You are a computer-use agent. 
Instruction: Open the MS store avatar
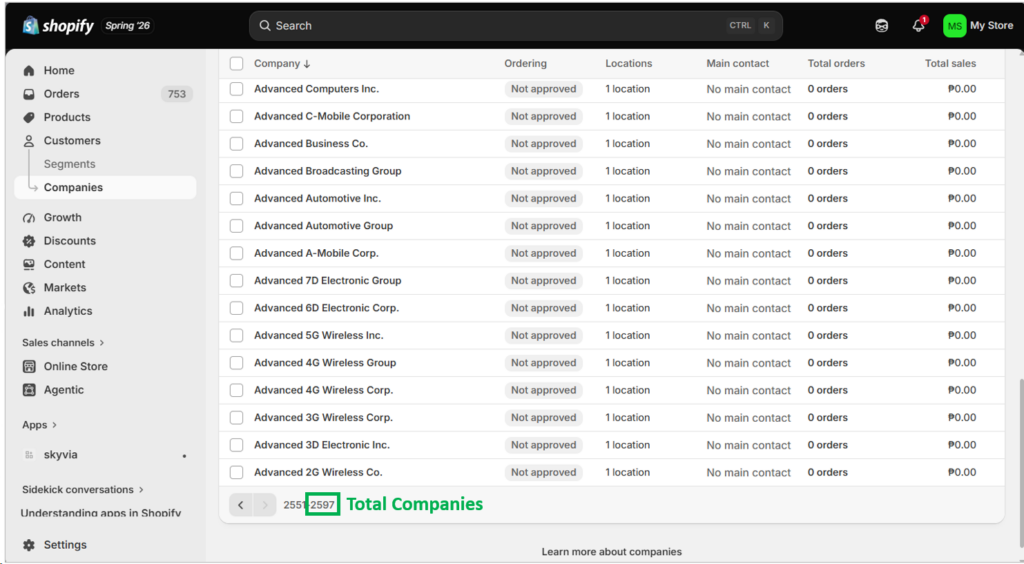click(954, 26)
